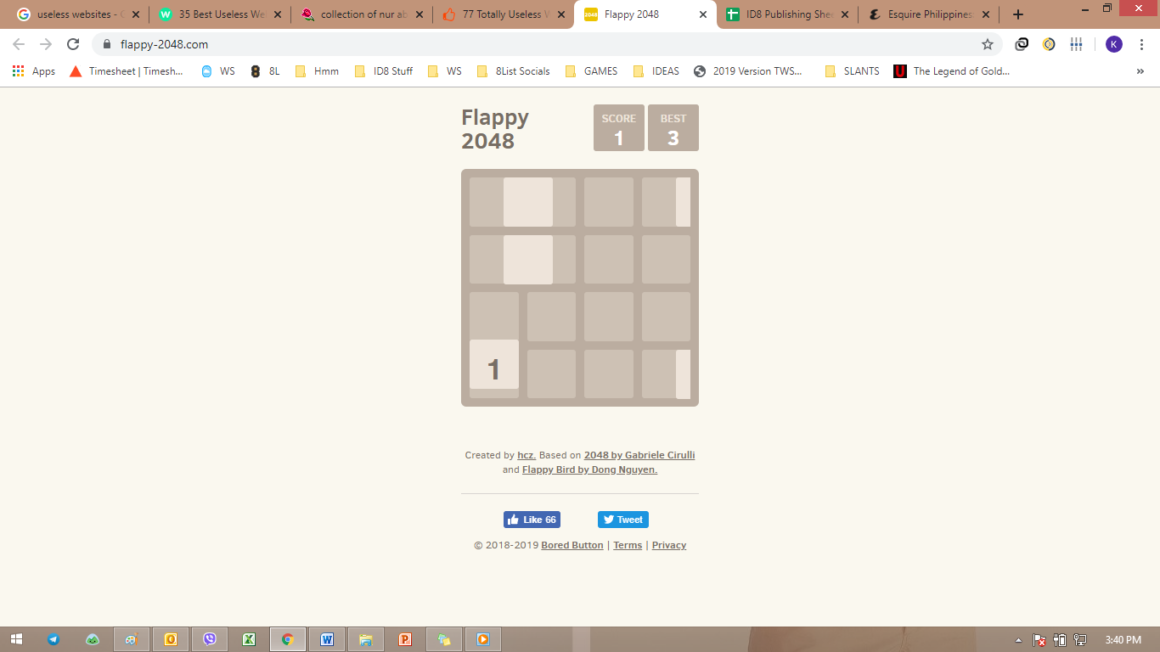Viewport: 1160px width, 652px height.
Task: Open the Terms footer link
Action: pyautogui.click(x=627, y=545)
